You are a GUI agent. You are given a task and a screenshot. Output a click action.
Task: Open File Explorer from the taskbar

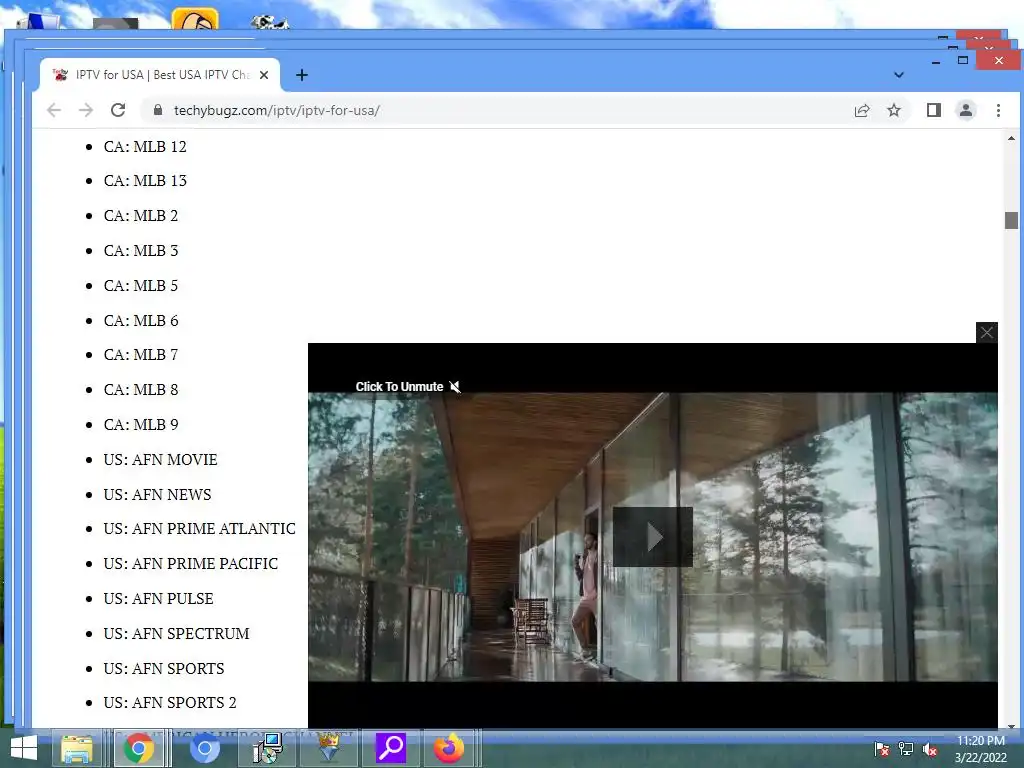[x=77, y=748]
